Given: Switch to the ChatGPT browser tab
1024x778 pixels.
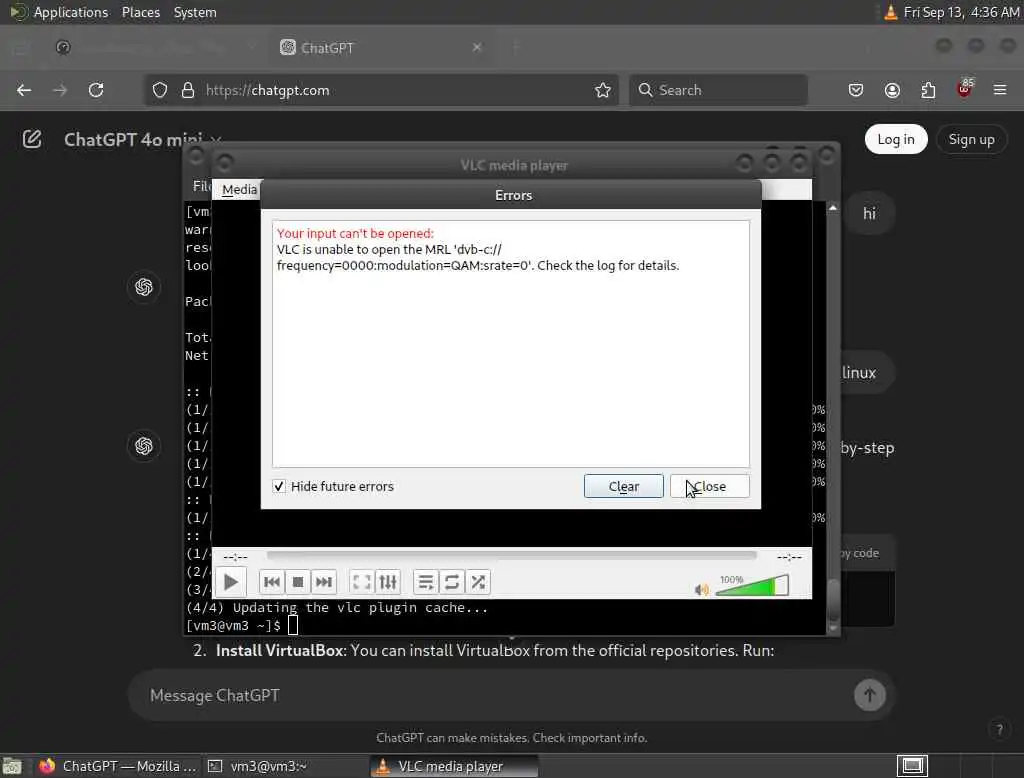Looking at the screenshot, I should click(379, 48).
